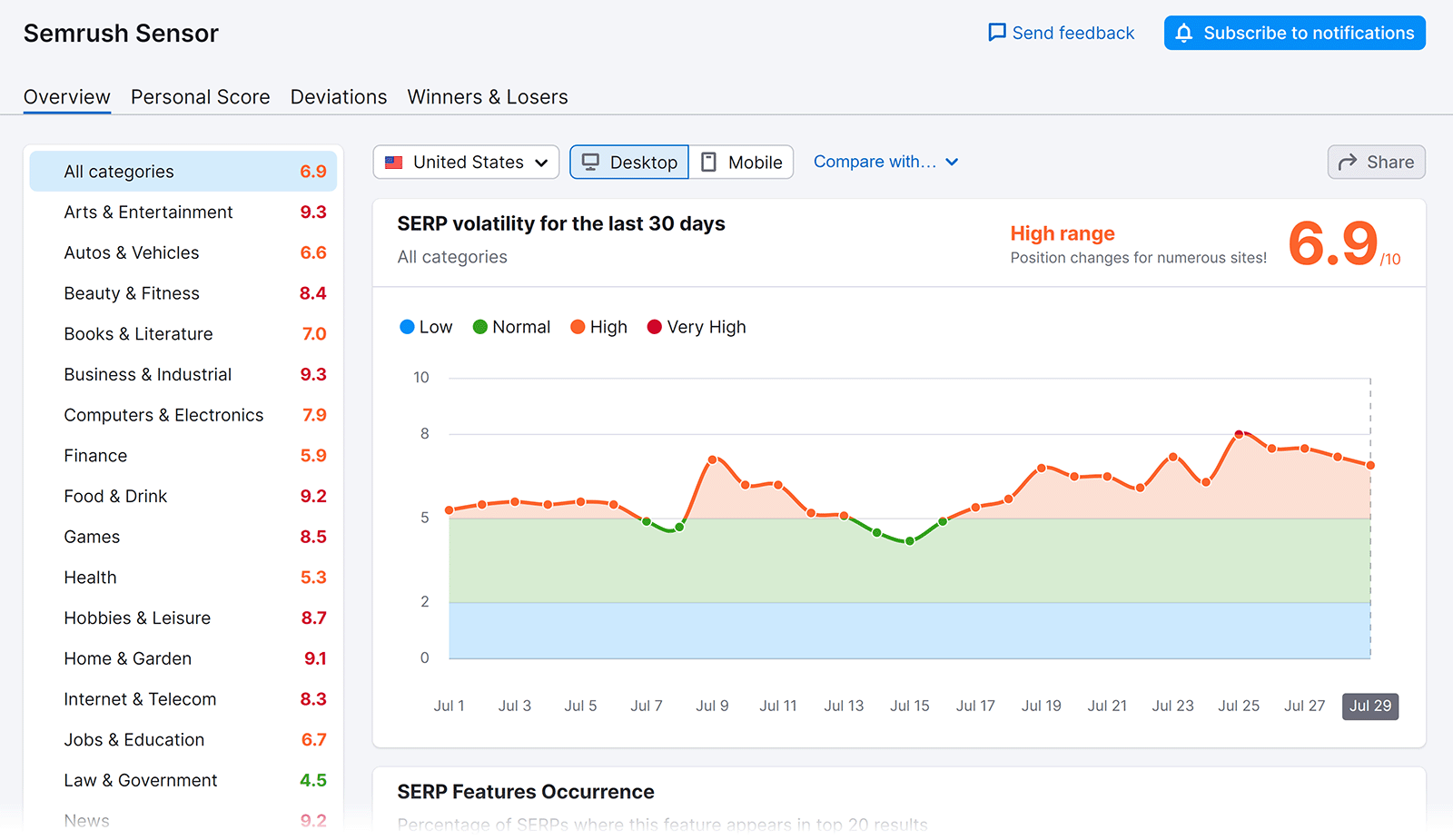This screenshot has height=840, width=1453.
Task: Click the United States flag icon
Action: (394, 163)
